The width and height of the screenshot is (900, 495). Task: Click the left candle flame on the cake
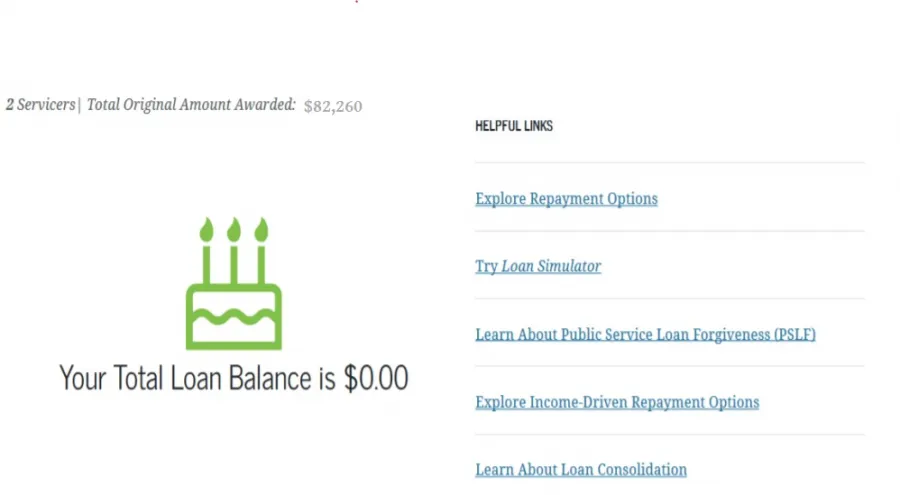(x=207, y=230)
